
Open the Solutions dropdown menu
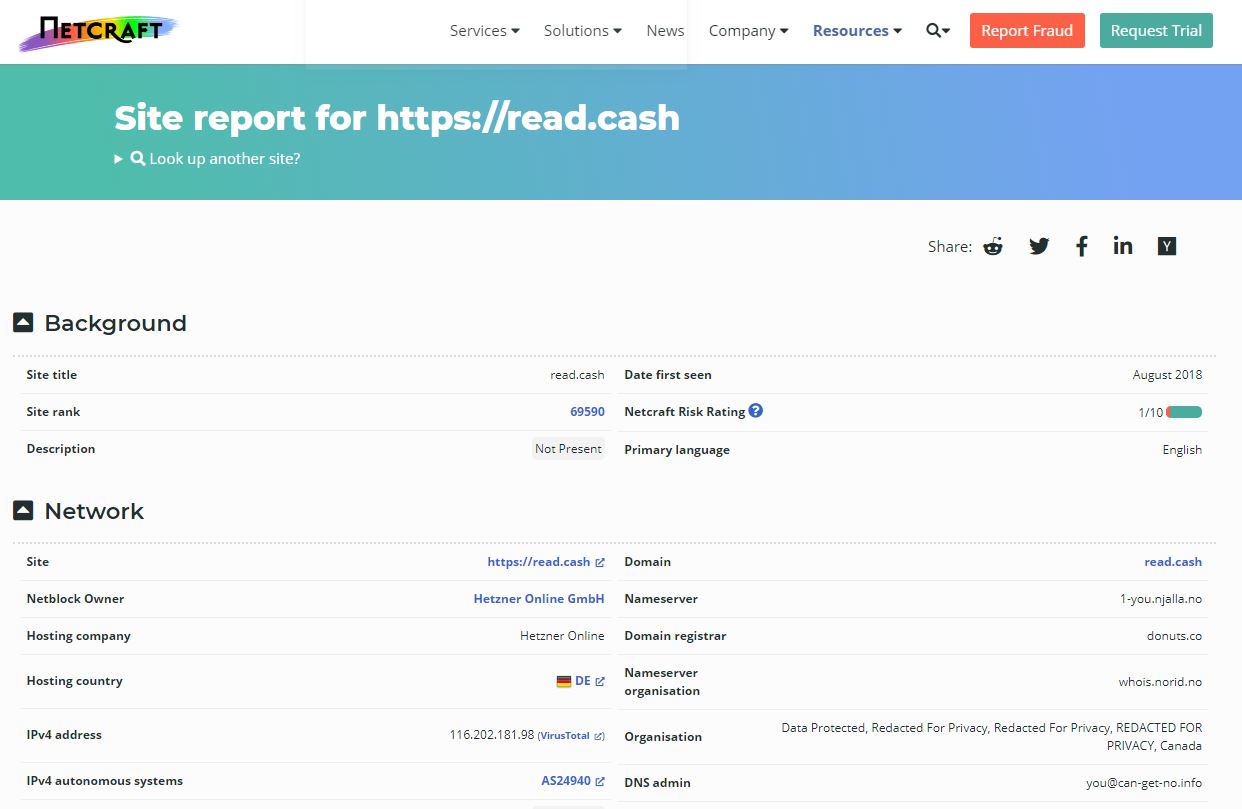click(583, 31)
